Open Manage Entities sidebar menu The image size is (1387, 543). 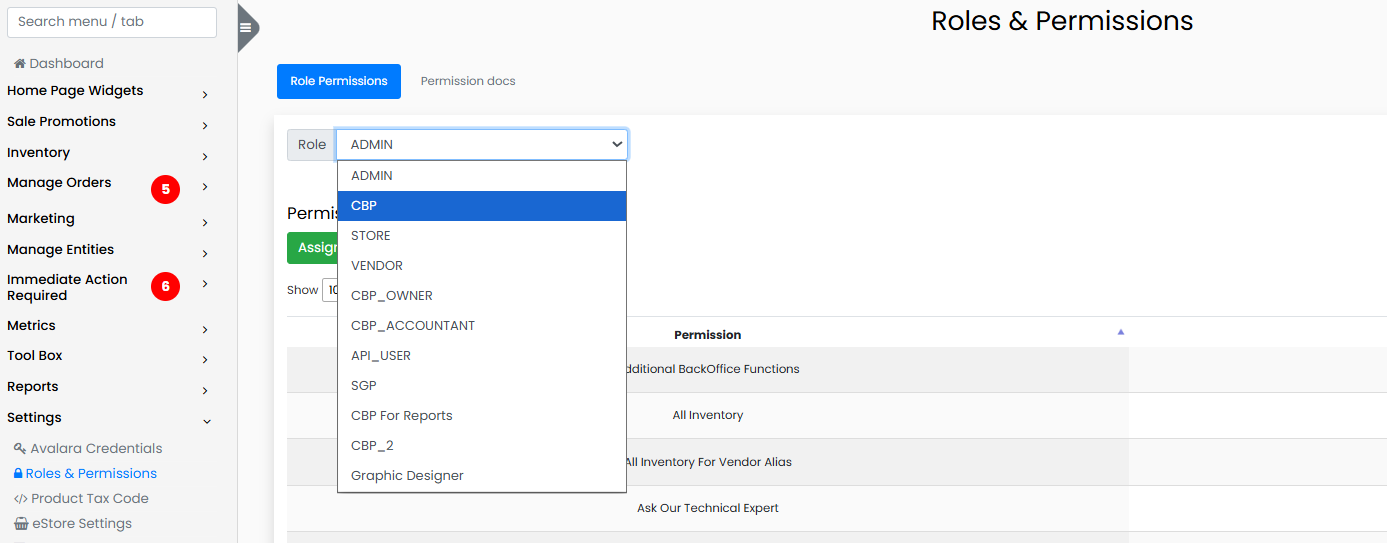(60, 249)
